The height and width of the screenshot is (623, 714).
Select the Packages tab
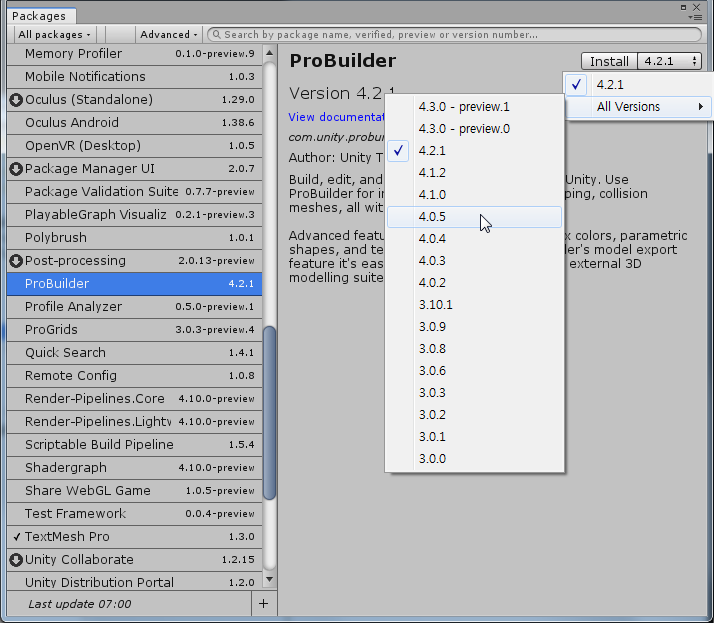[41, 16]
